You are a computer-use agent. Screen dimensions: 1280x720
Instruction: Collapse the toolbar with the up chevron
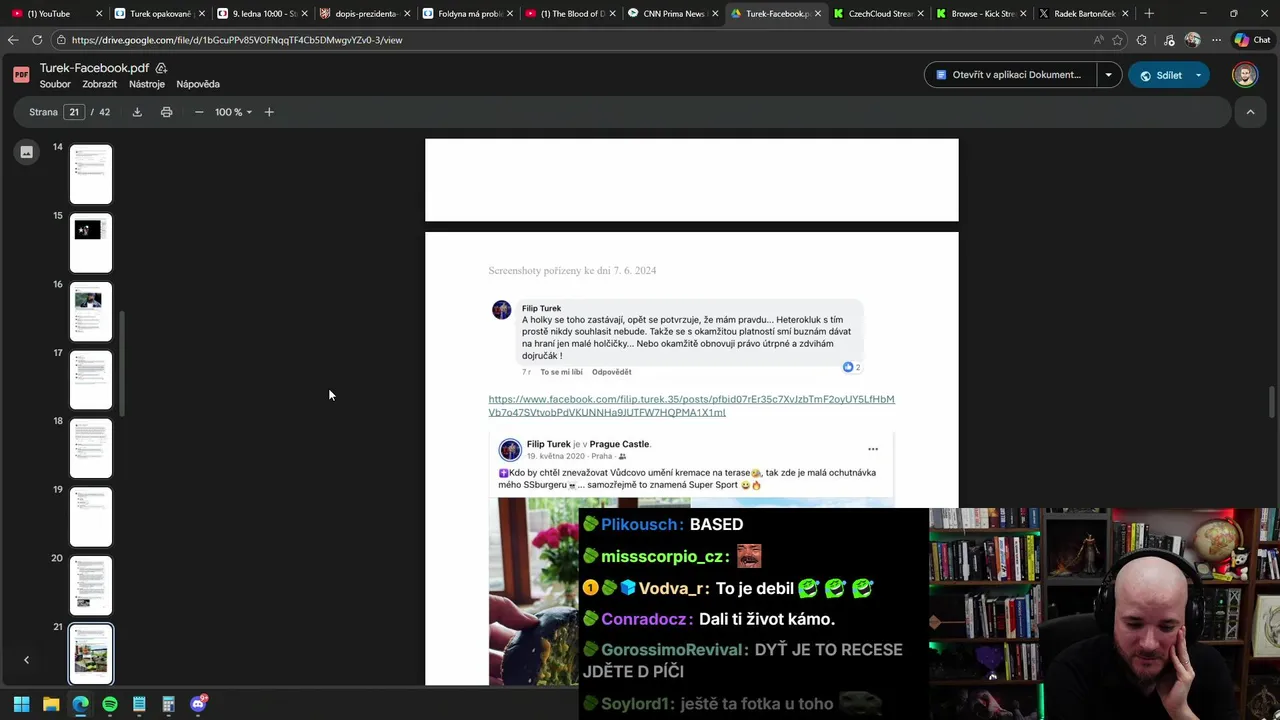1250,112
